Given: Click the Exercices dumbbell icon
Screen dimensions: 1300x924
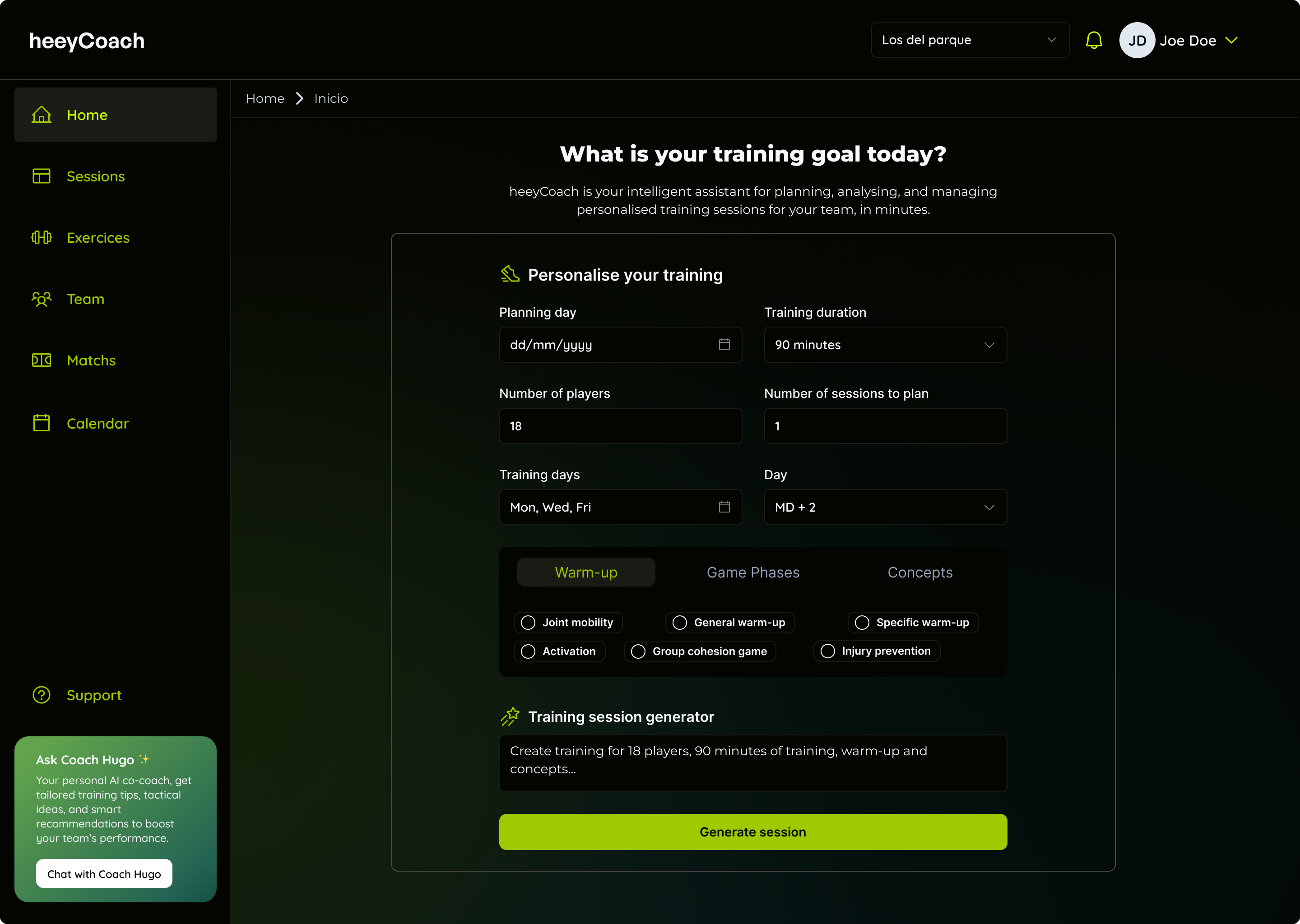Looking at the screenshot, I should pos(42,238).
